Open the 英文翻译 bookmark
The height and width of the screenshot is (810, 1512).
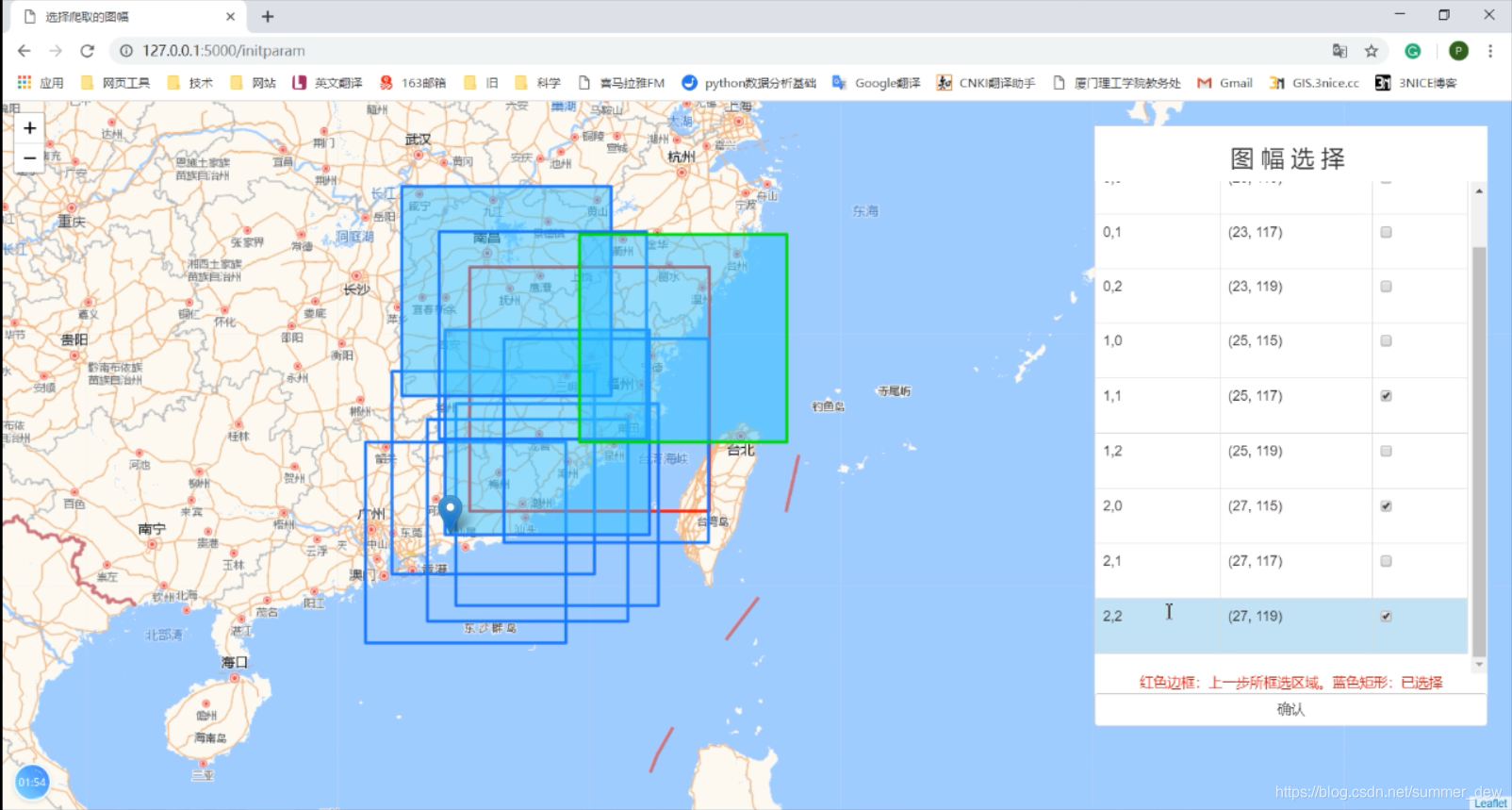pyautogui.click(x=327, y=83)
